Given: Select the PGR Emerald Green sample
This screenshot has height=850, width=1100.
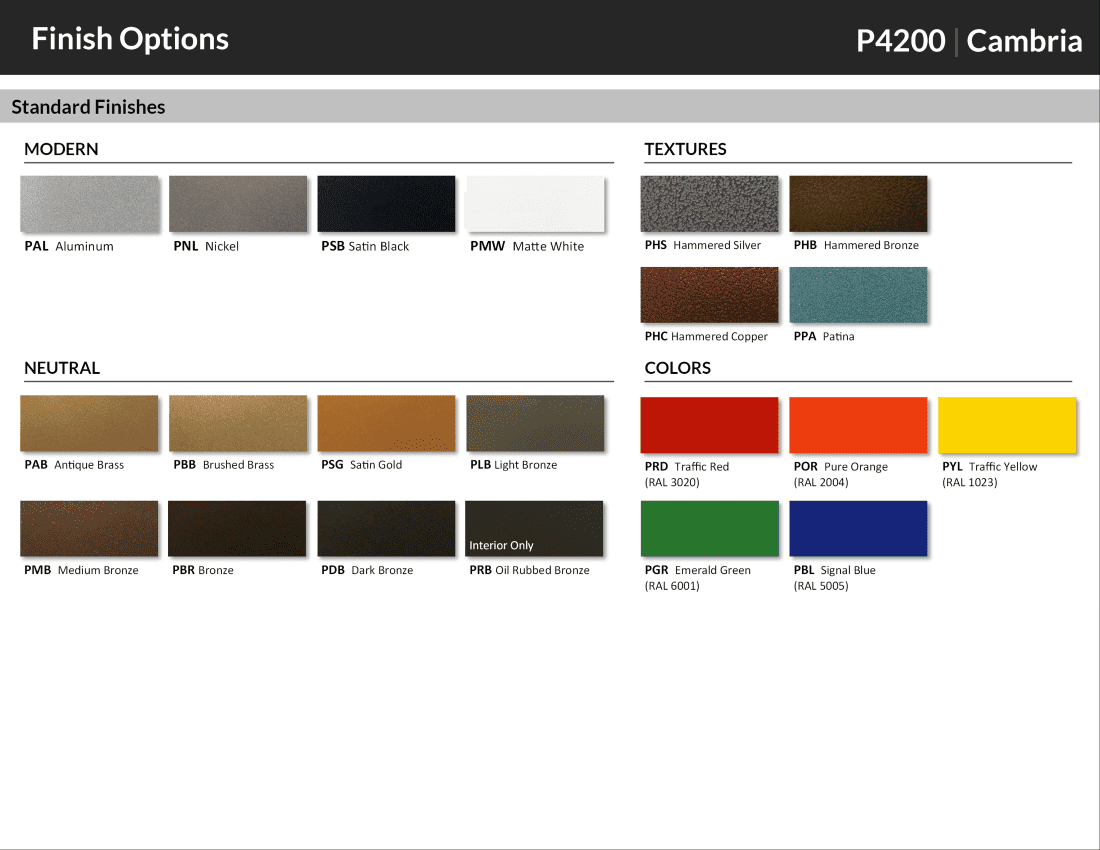Looking at the screenshot, I should point(709,527).
